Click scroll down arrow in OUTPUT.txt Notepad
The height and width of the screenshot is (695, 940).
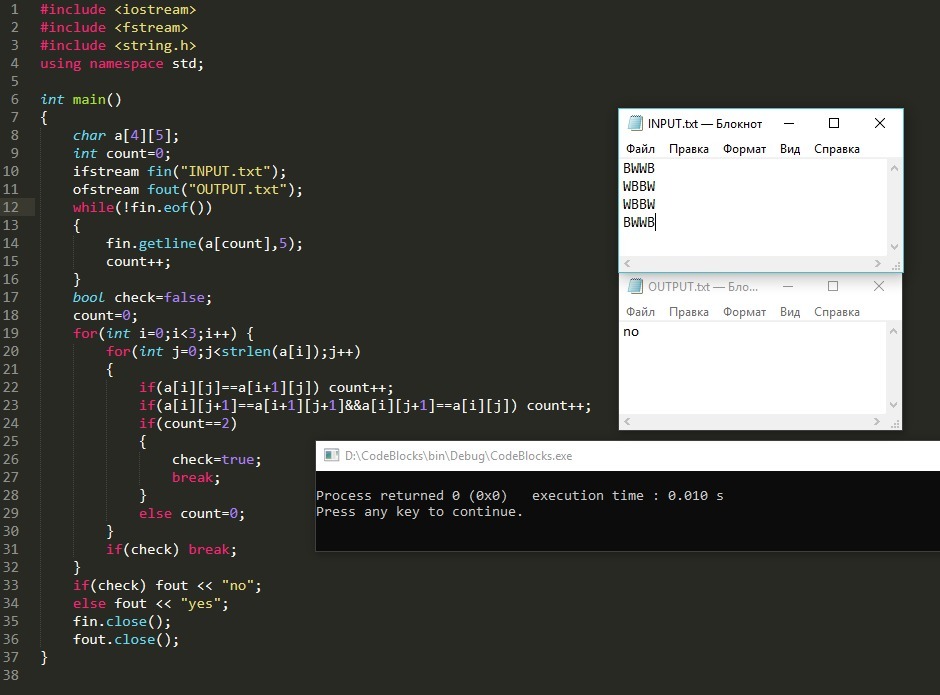[x=893, y=405]
